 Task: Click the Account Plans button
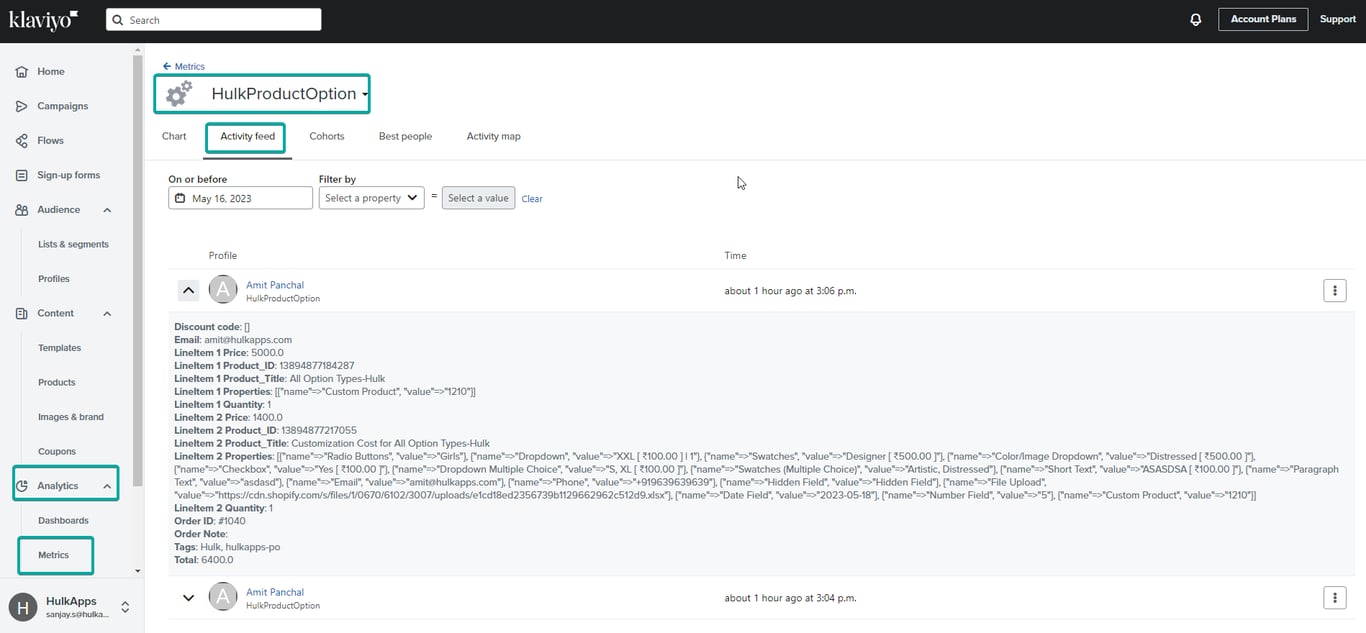1262,19
